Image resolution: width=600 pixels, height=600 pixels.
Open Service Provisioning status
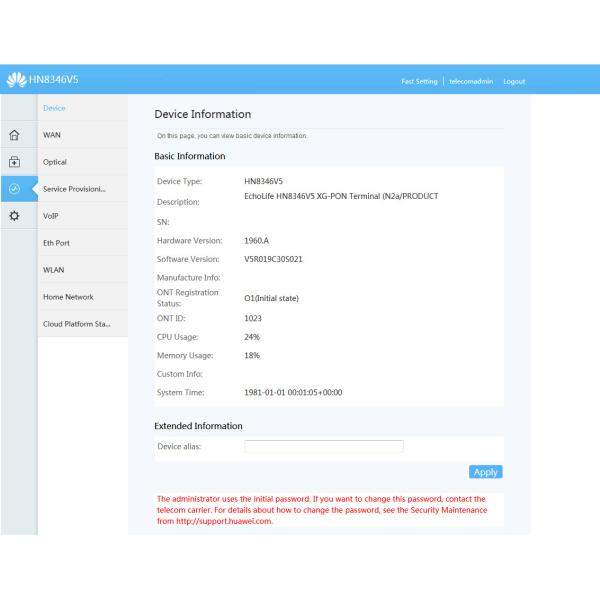pos(74,189)
